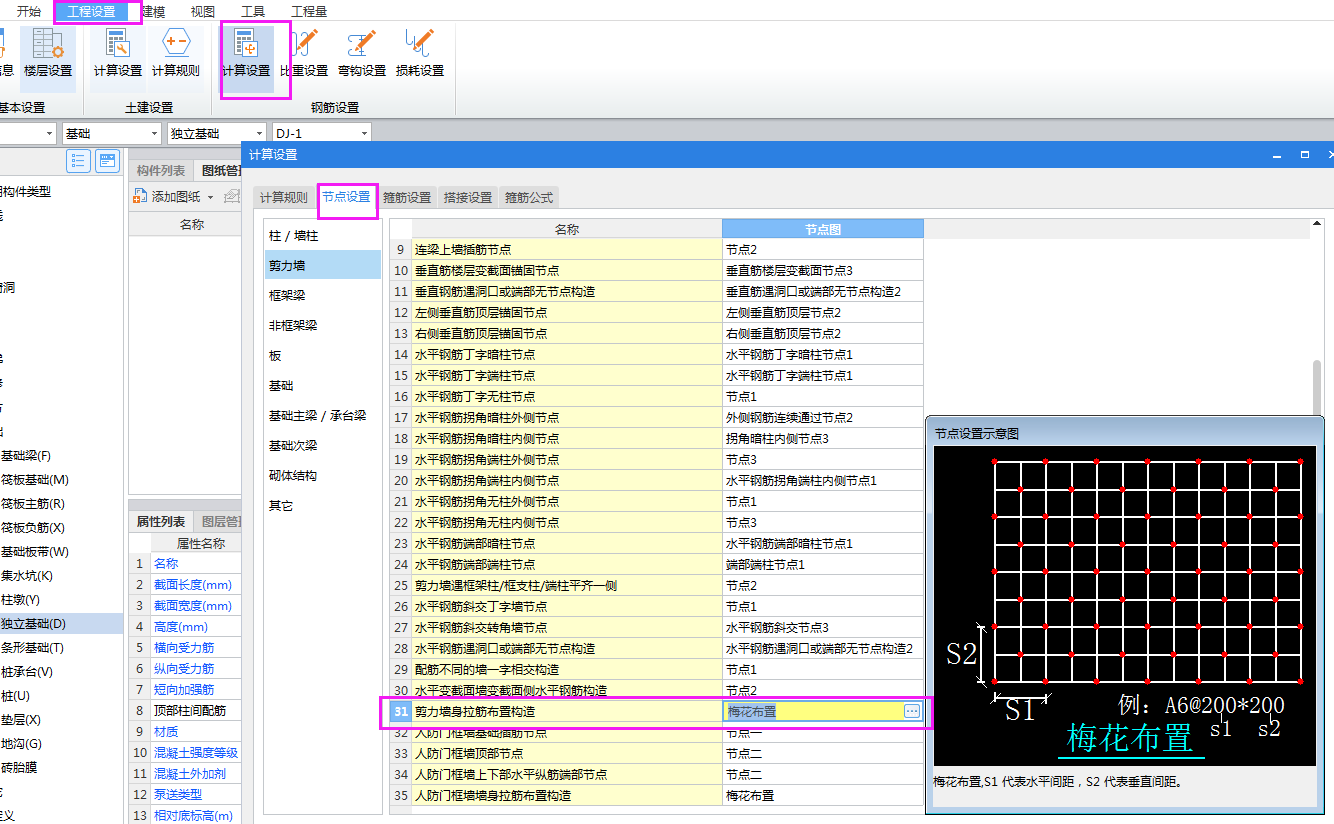
Task: Select 条形基础(T) in the navigation tree
Action: point(32,648)
